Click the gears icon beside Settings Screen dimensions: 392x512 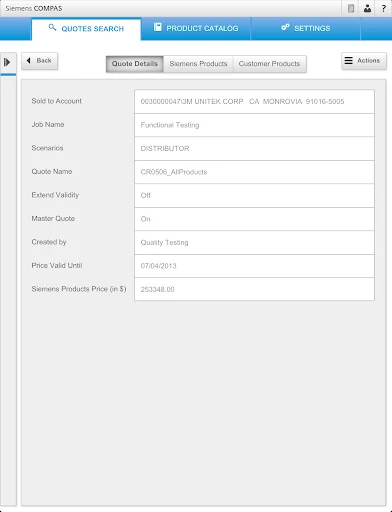coord(285,27)
